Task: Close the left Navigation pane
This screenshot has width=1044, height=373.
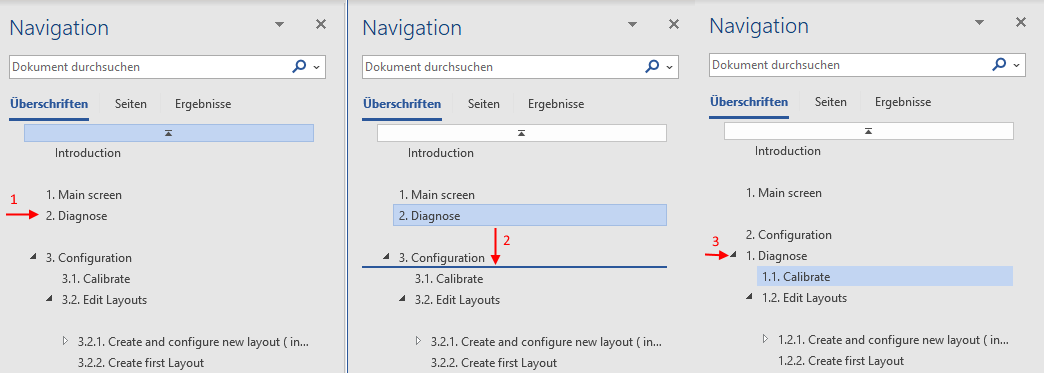Action: [321, 25]
